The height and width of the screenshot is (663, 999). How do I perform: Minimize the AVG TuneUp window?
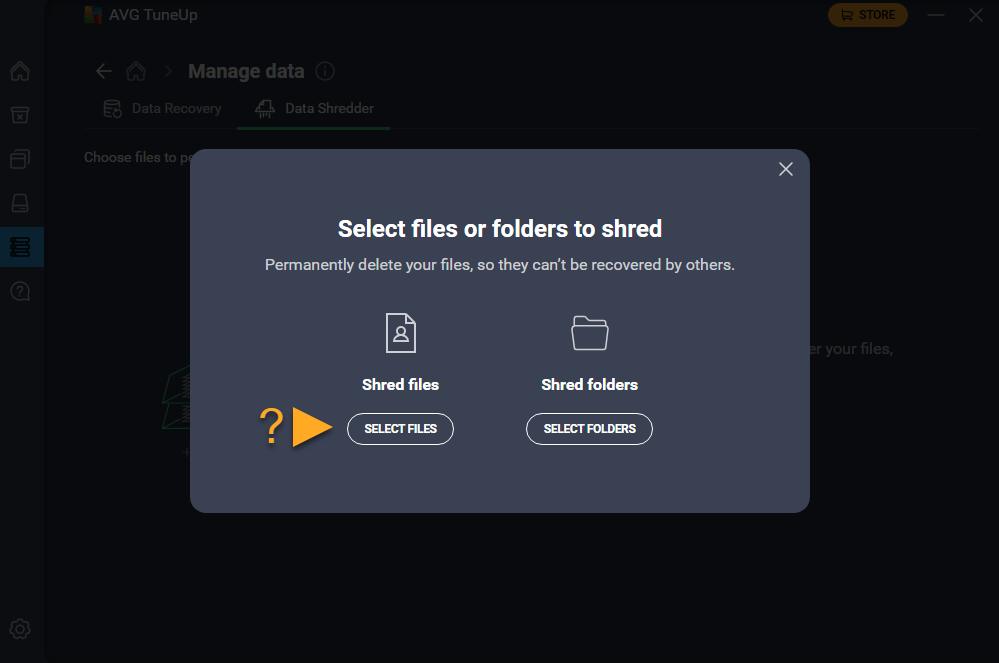coord(936,15)
